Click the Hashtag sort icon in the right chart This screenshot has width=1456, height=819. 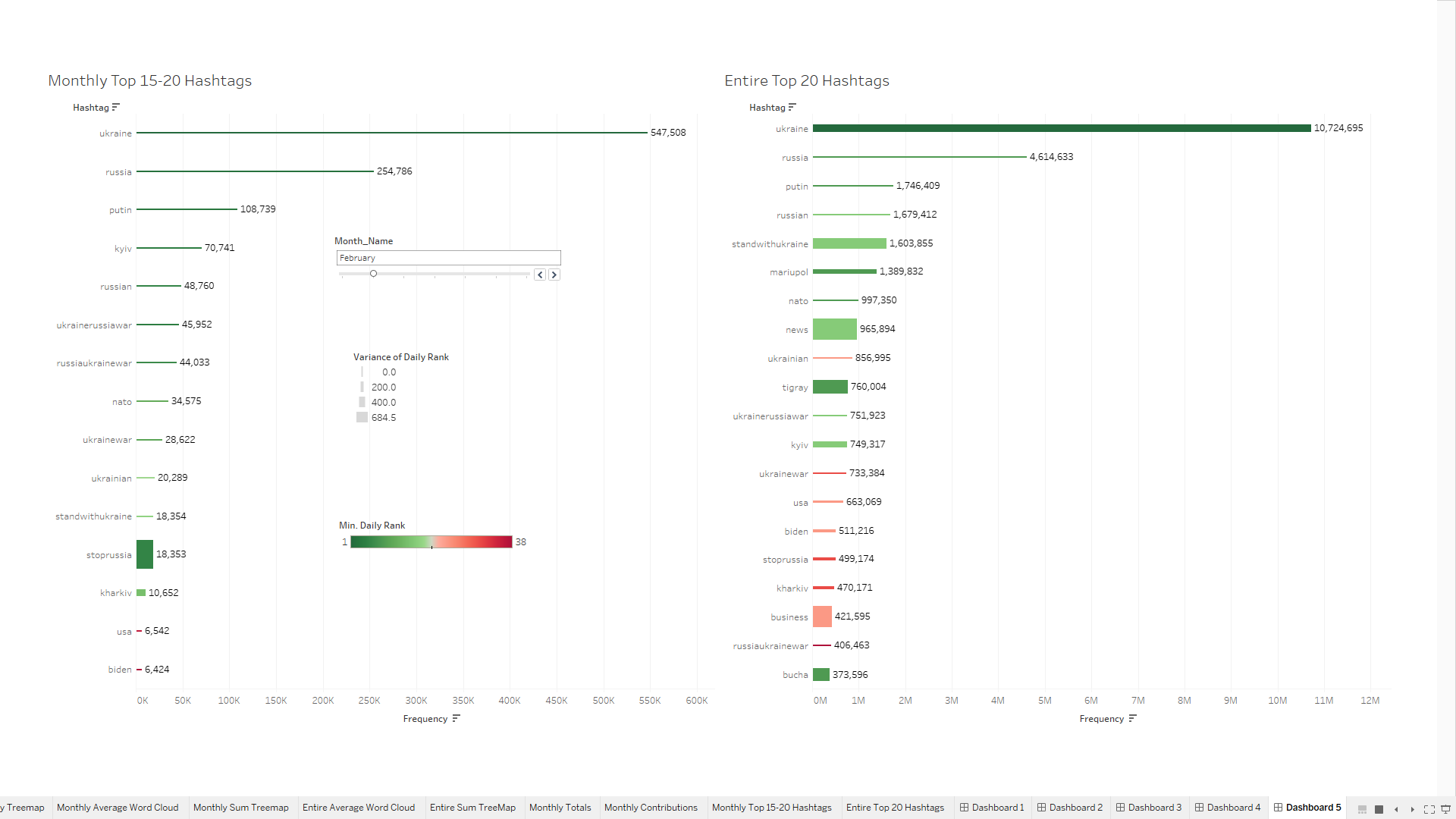tap(792, 107)
